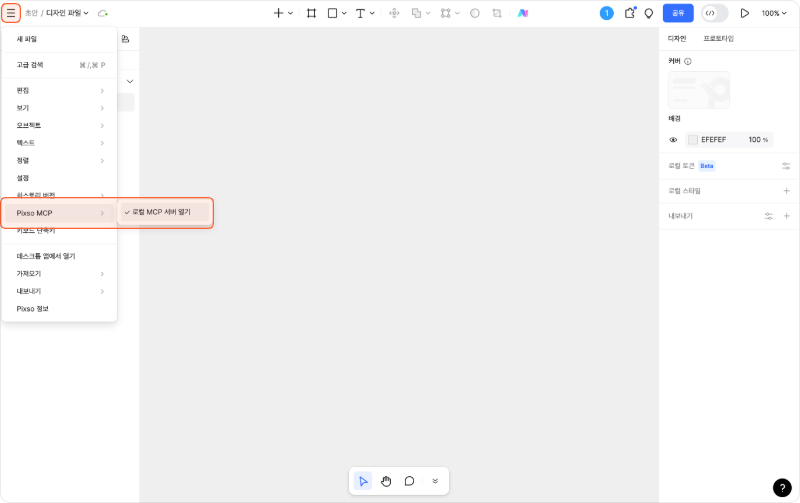Switch to the 프로토타입 tab
Viewport: 800px width, 503px height.
point(718,38)
